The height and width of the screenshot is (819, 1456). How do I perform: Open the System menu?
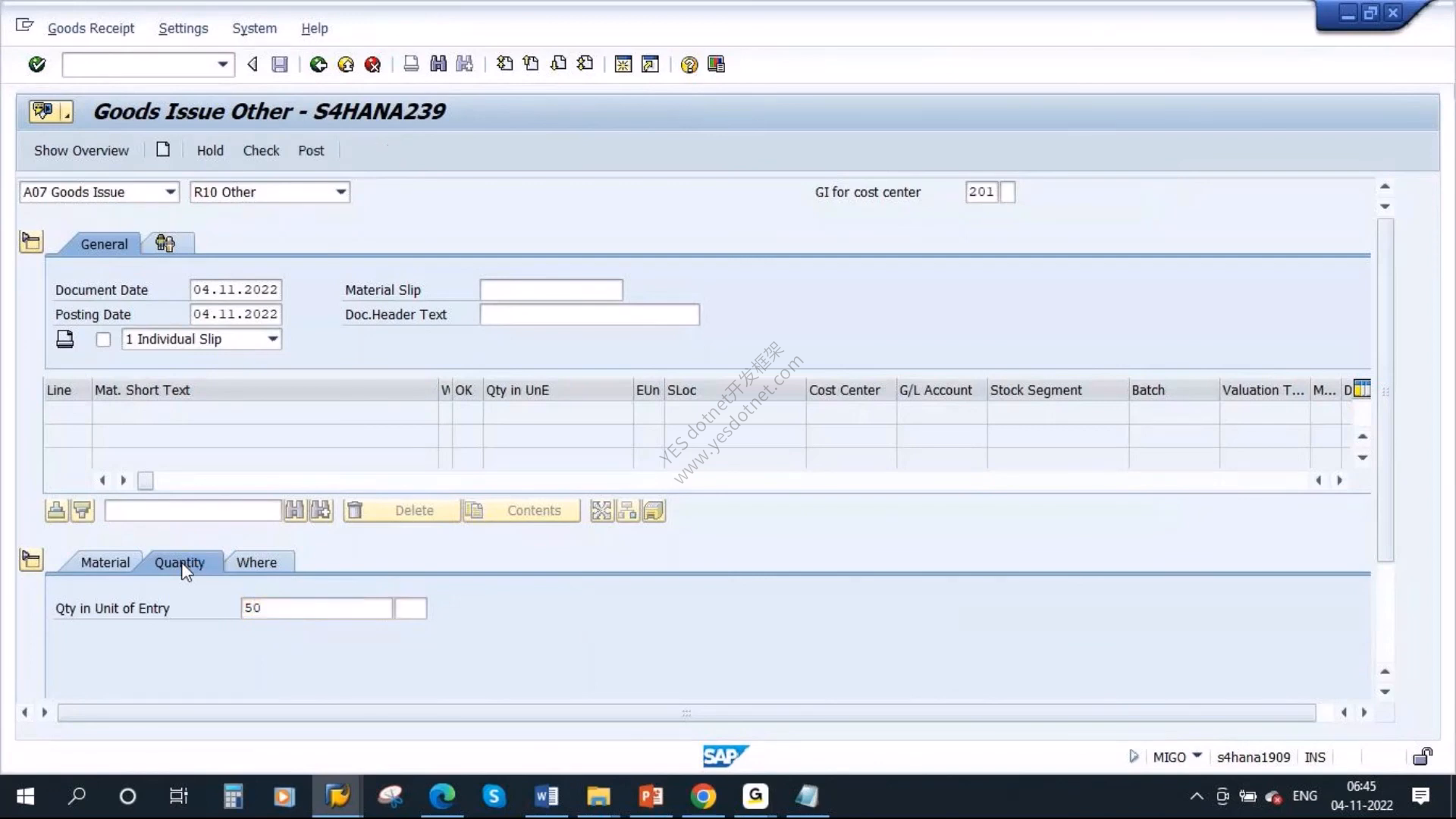(x=254, y=28)
